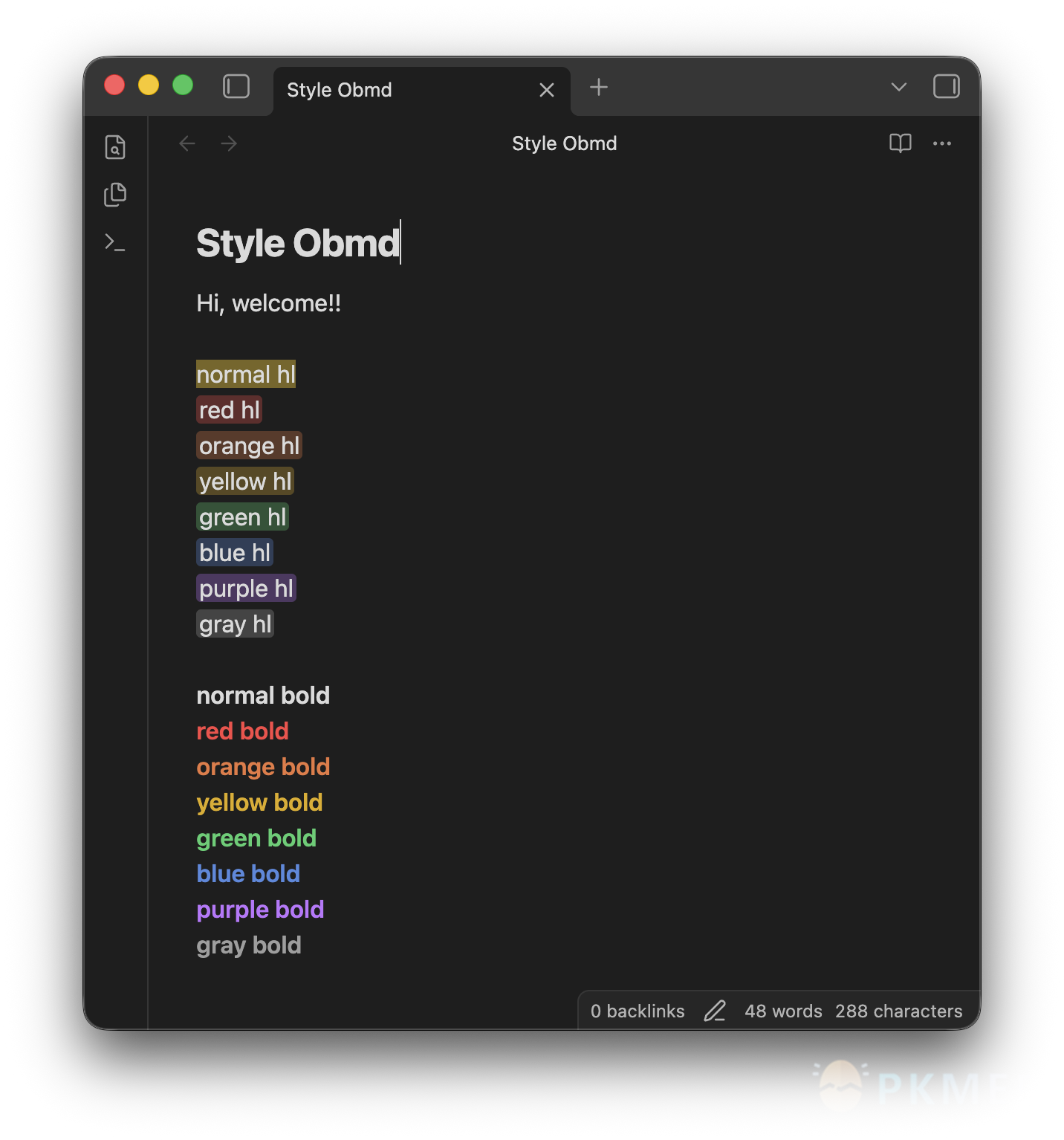The height and width of the screenshot is (1140, 1064).
Task: Click the 'orange bold' text line
Action: tap(263, 767)
